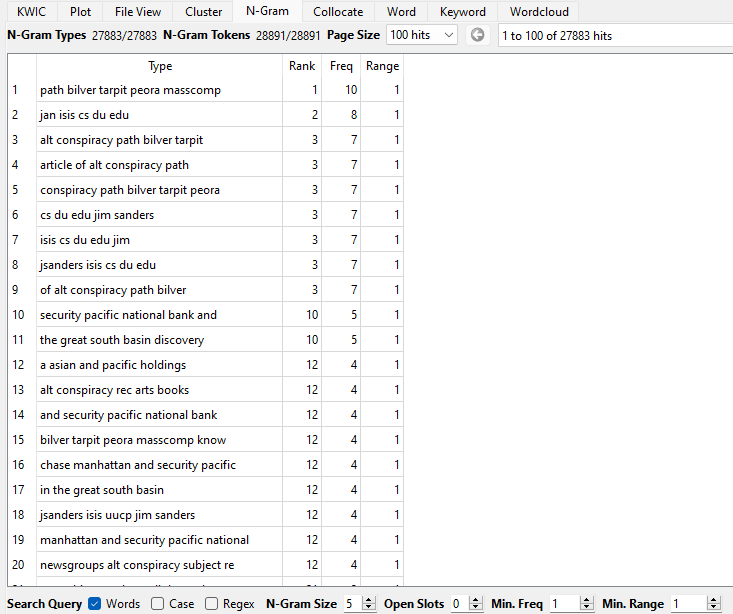Viewport: 733px width, 614px height.
Task: Select row 'jsanders isis uucp jim sanders'
Action: (205, 515)
